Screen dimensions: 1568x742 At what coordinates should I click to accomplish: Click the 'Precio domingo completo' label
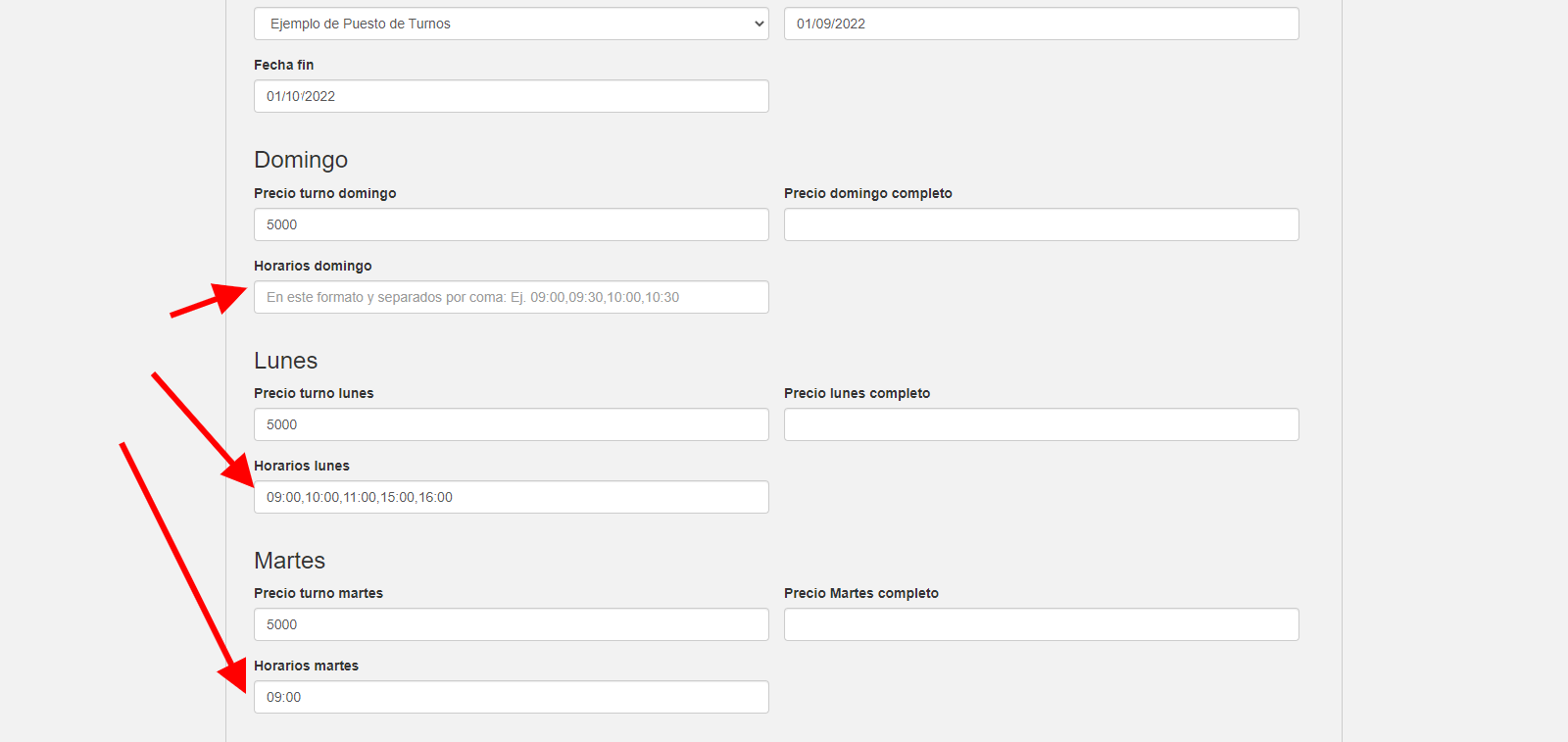(x=867, y=193)
